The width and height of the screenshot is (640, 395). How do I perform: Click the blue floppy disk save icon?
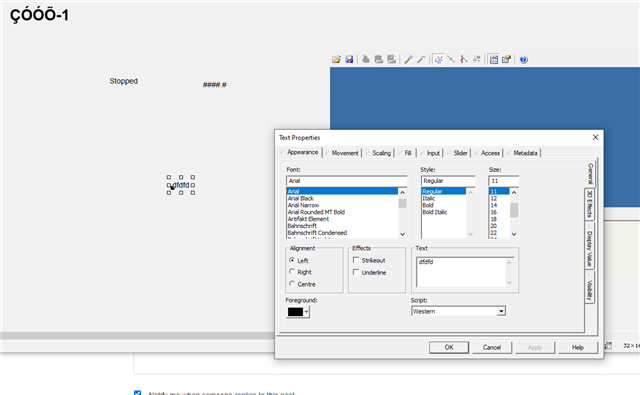click(349, 60)
